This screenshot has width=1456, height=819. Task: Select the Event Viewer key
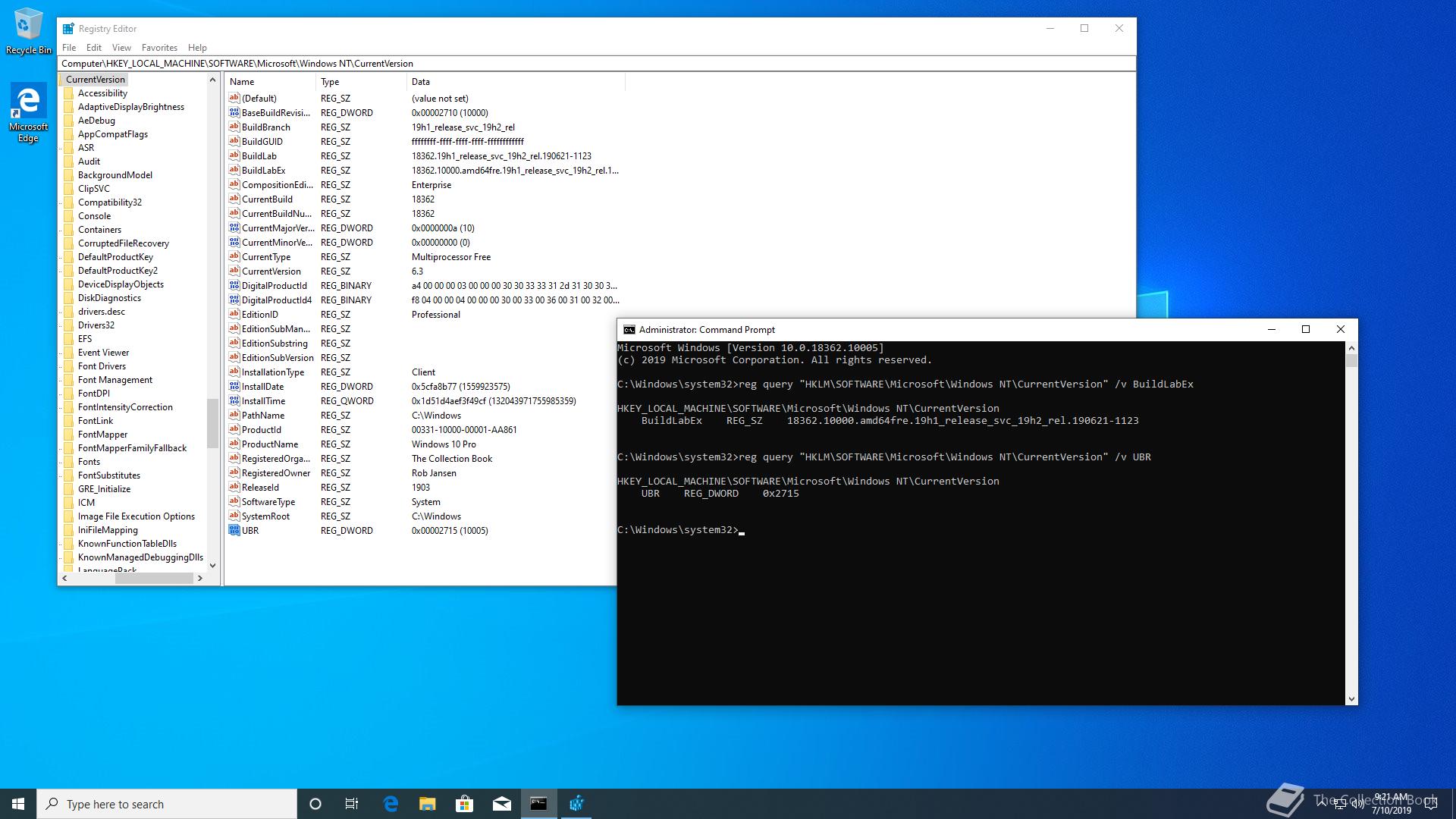tap(103, 353)
